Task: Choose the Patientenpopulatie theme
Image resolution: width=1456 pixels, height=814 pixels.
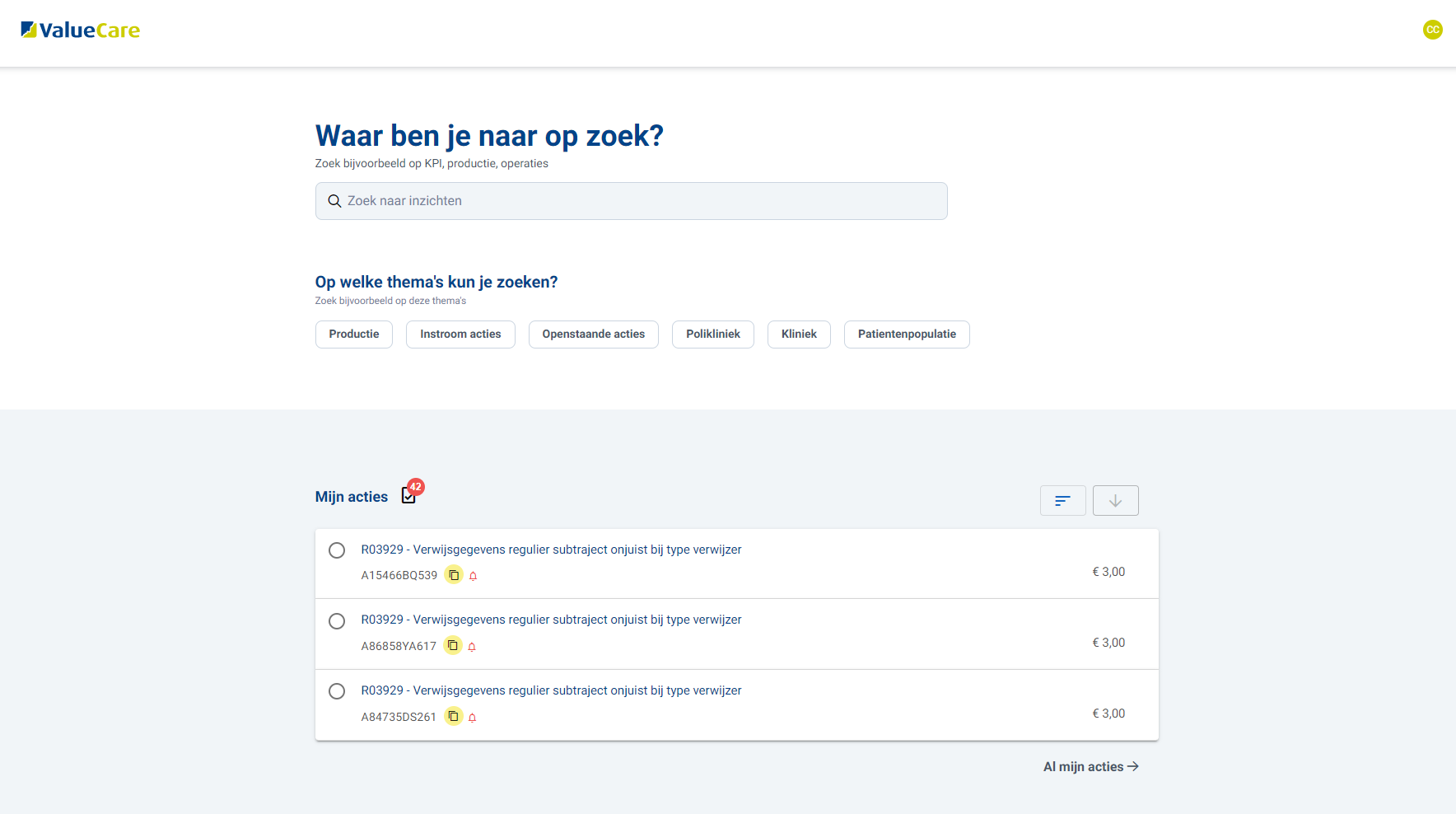Action: pyautogui.click(x=907, y=334)
